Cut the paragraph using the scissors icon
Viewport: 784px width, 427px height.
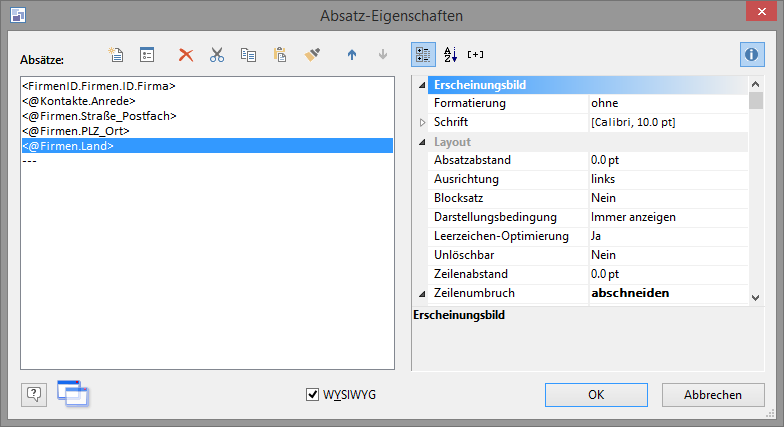coord(216,56)
